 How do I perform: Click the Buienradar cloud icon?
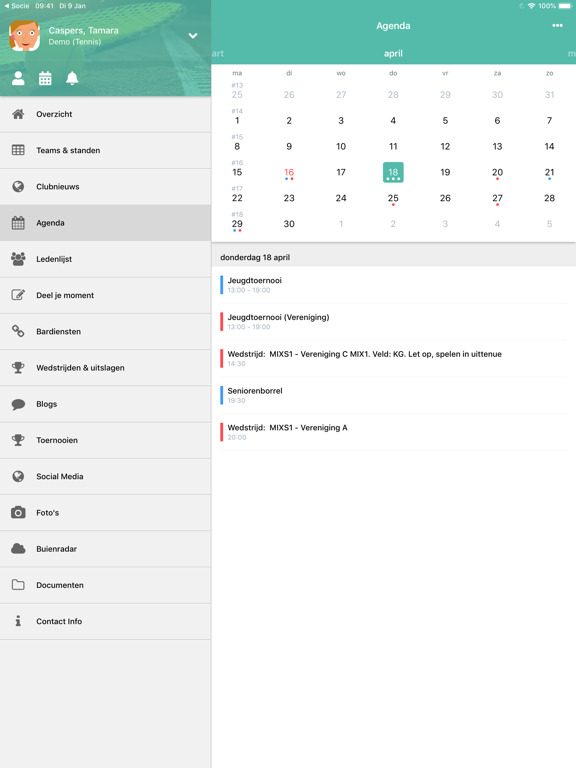coord(18,549)
